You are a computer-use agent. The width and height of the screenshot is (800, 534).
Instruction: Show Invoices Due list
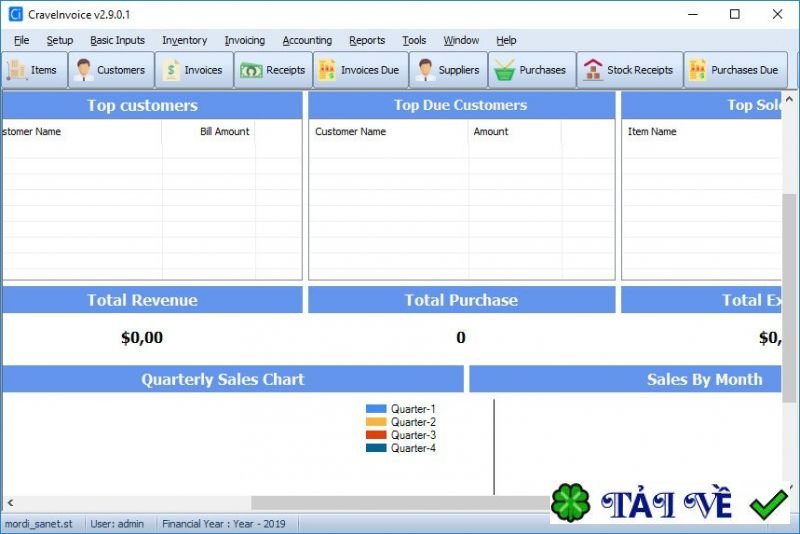(360, 70)
